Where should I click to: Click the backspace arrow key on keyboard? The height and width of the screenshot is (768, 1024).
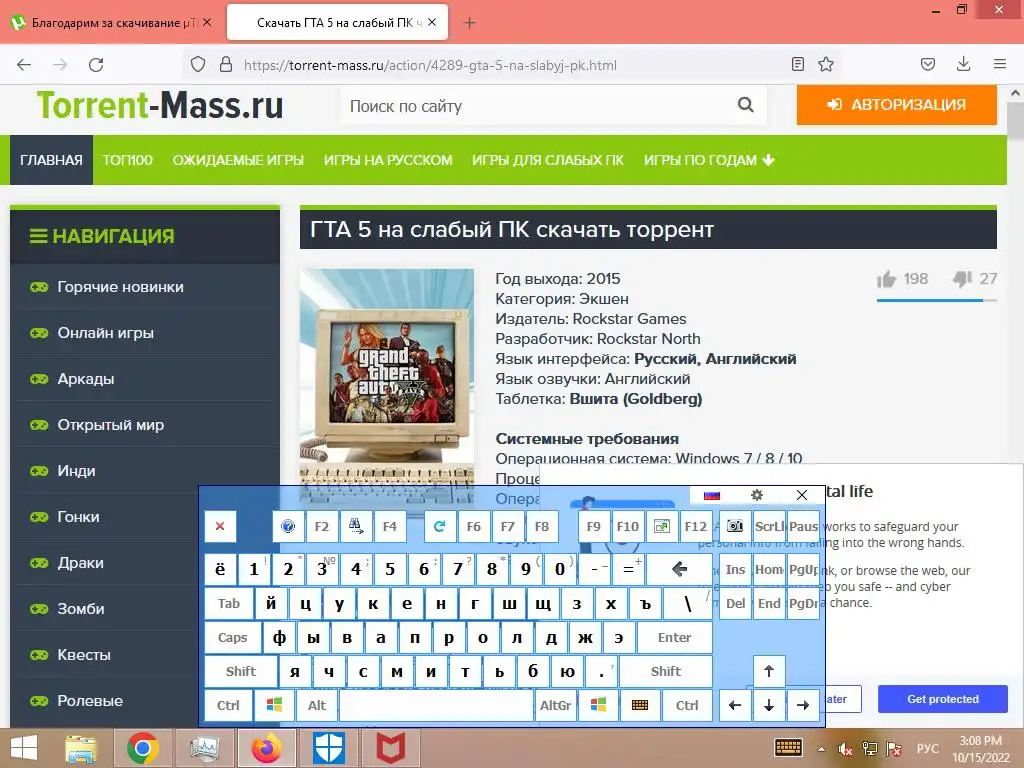coord(679,569)
